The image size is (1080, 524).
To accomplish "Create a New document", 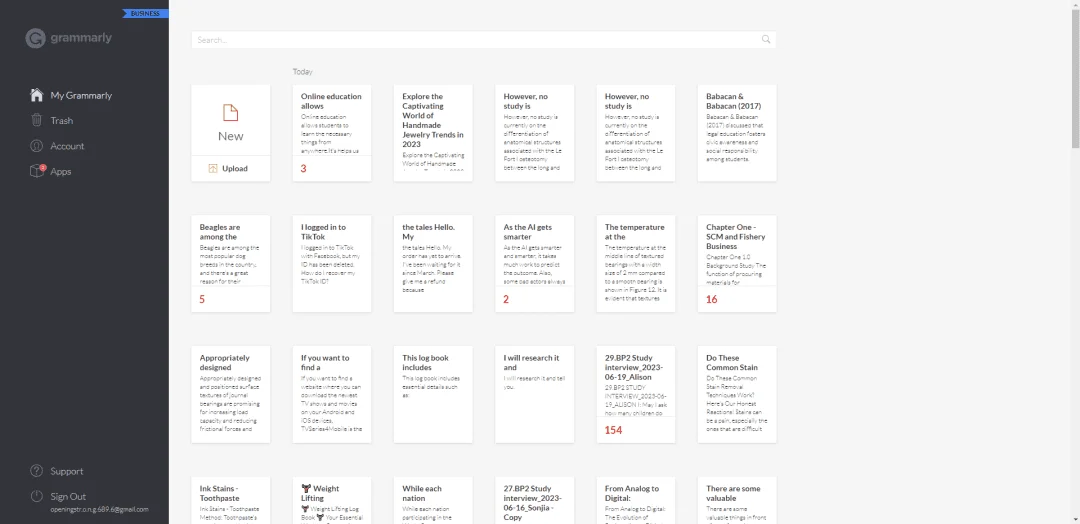I will point(231,120).
